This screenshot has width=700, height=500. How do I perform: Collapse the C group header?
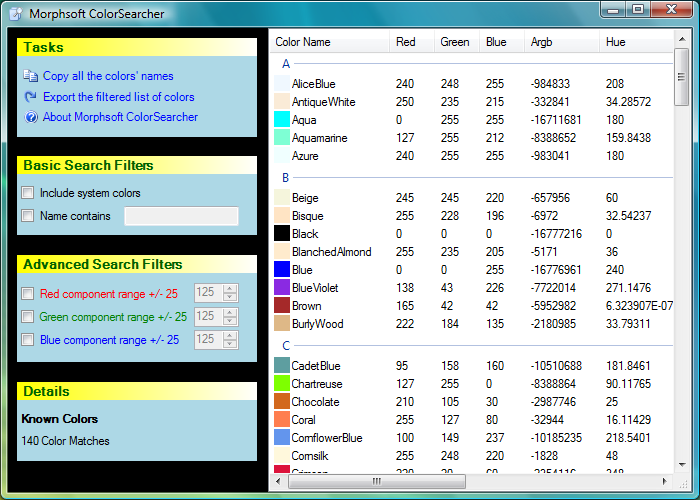286,346
